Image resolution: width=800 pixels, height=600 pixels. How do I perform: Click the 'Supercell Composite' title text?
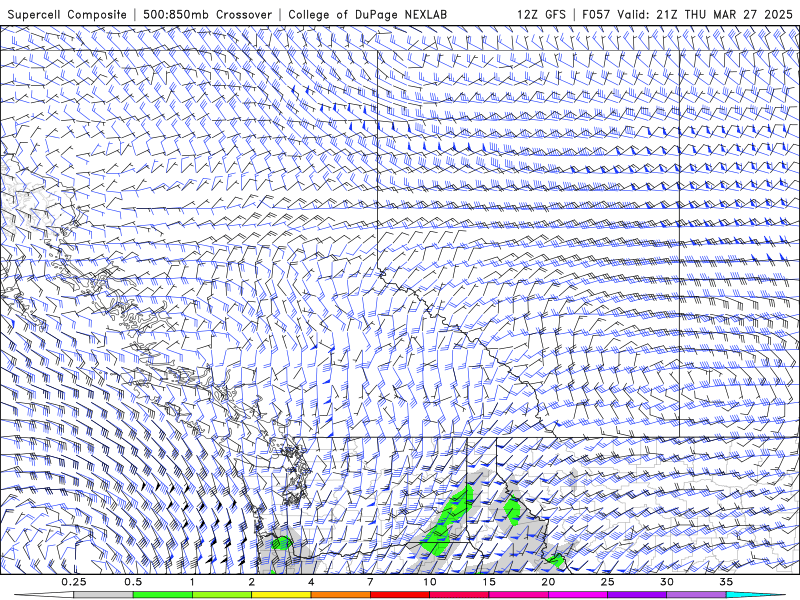[67, 14]
